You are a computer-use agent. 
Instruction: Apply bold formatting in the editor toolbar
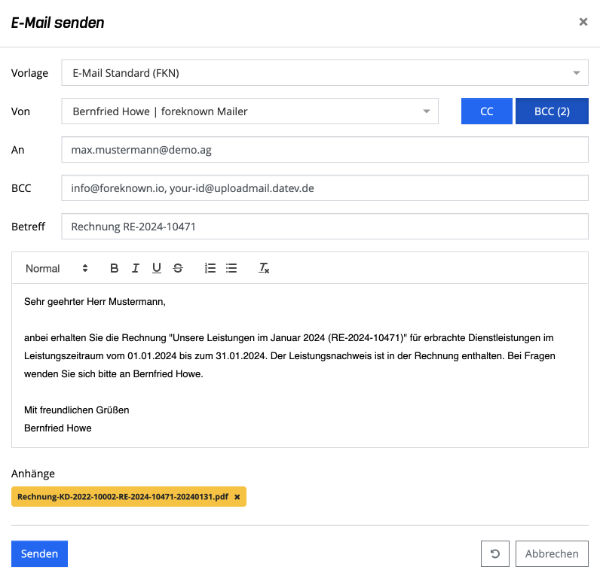click(114, 268)
